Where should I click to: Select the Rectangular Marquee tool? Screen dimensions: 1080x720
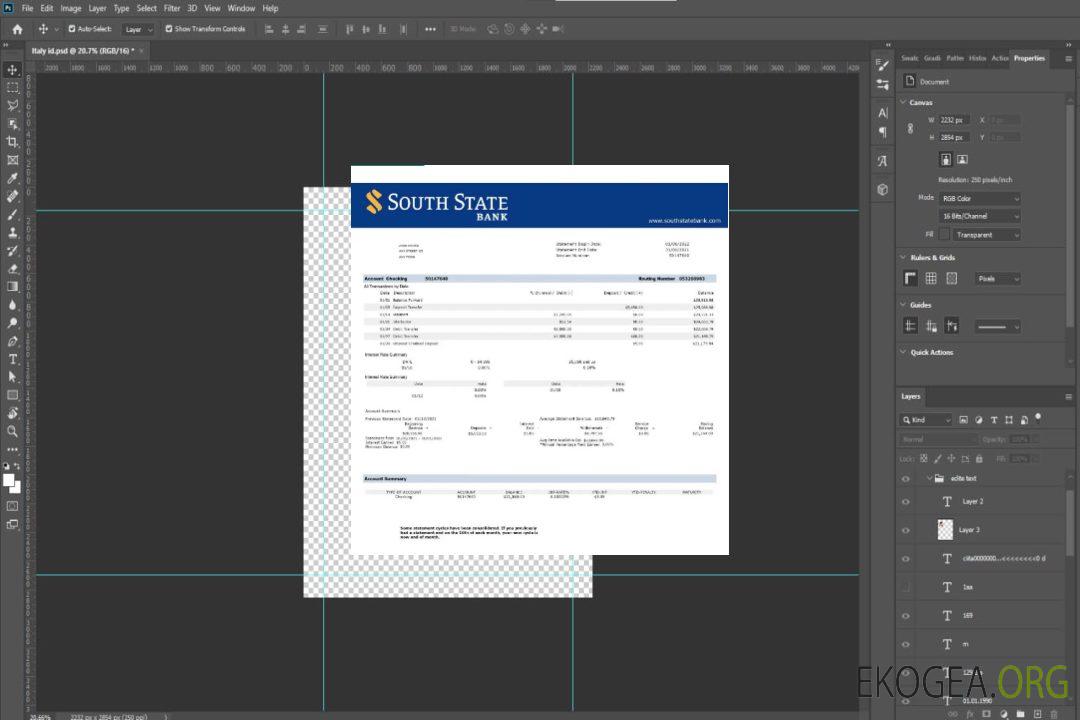(x=12, y=88)
